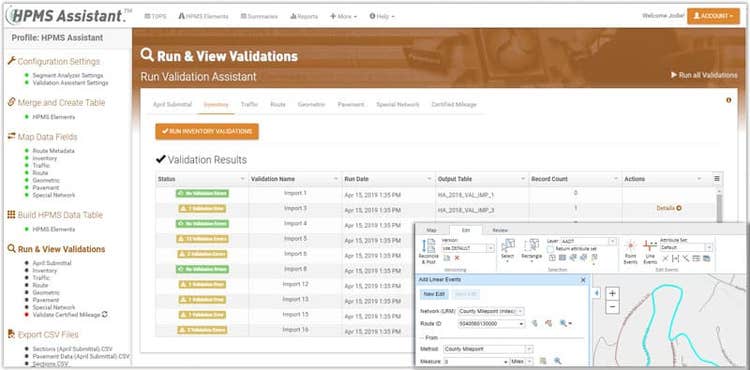Click last icon in Edit Events group
This screenshot has height=370, width=750.
click(706, 259)
